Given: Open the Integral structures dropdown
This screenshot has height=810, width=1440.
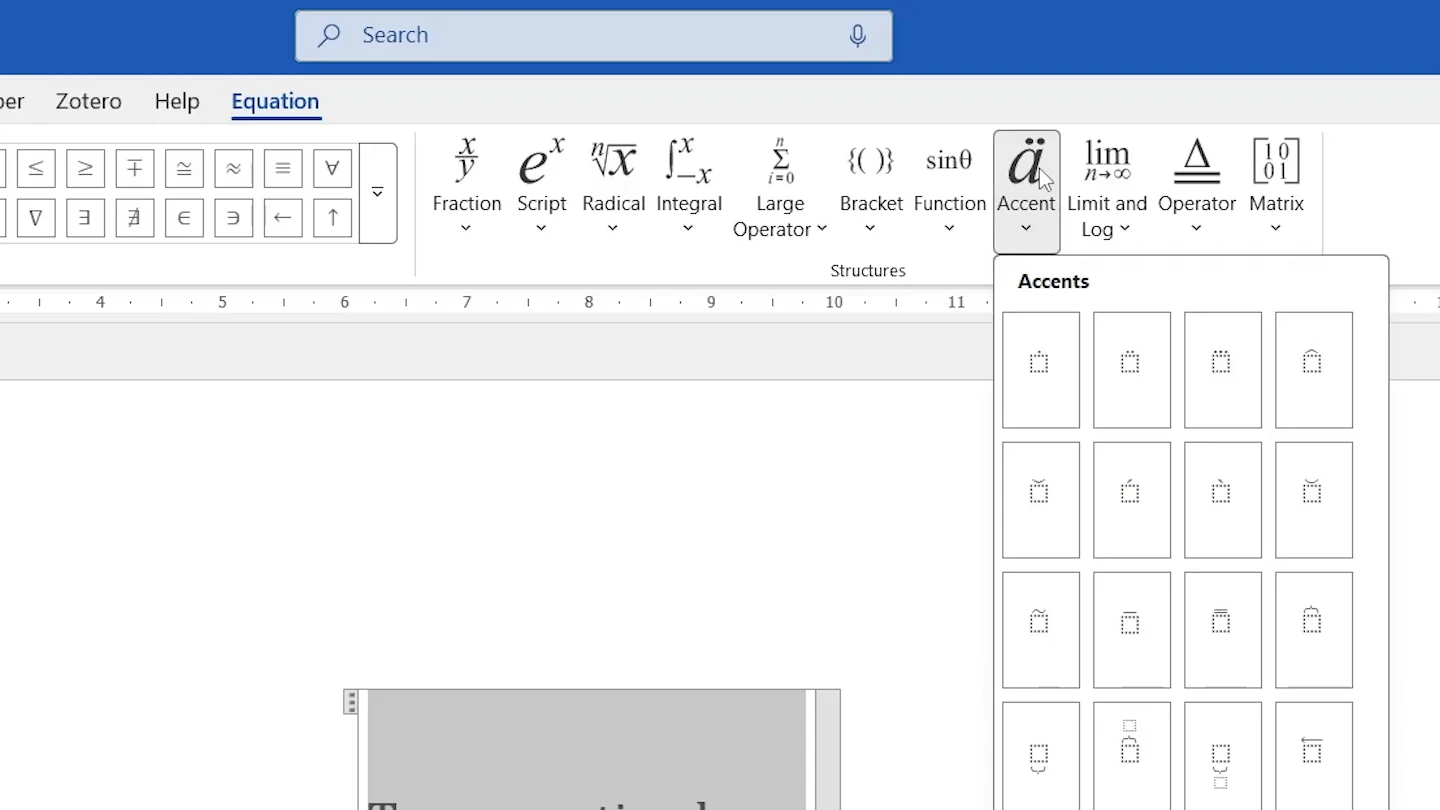Looking at the screenshot, I should click(689, 189).
